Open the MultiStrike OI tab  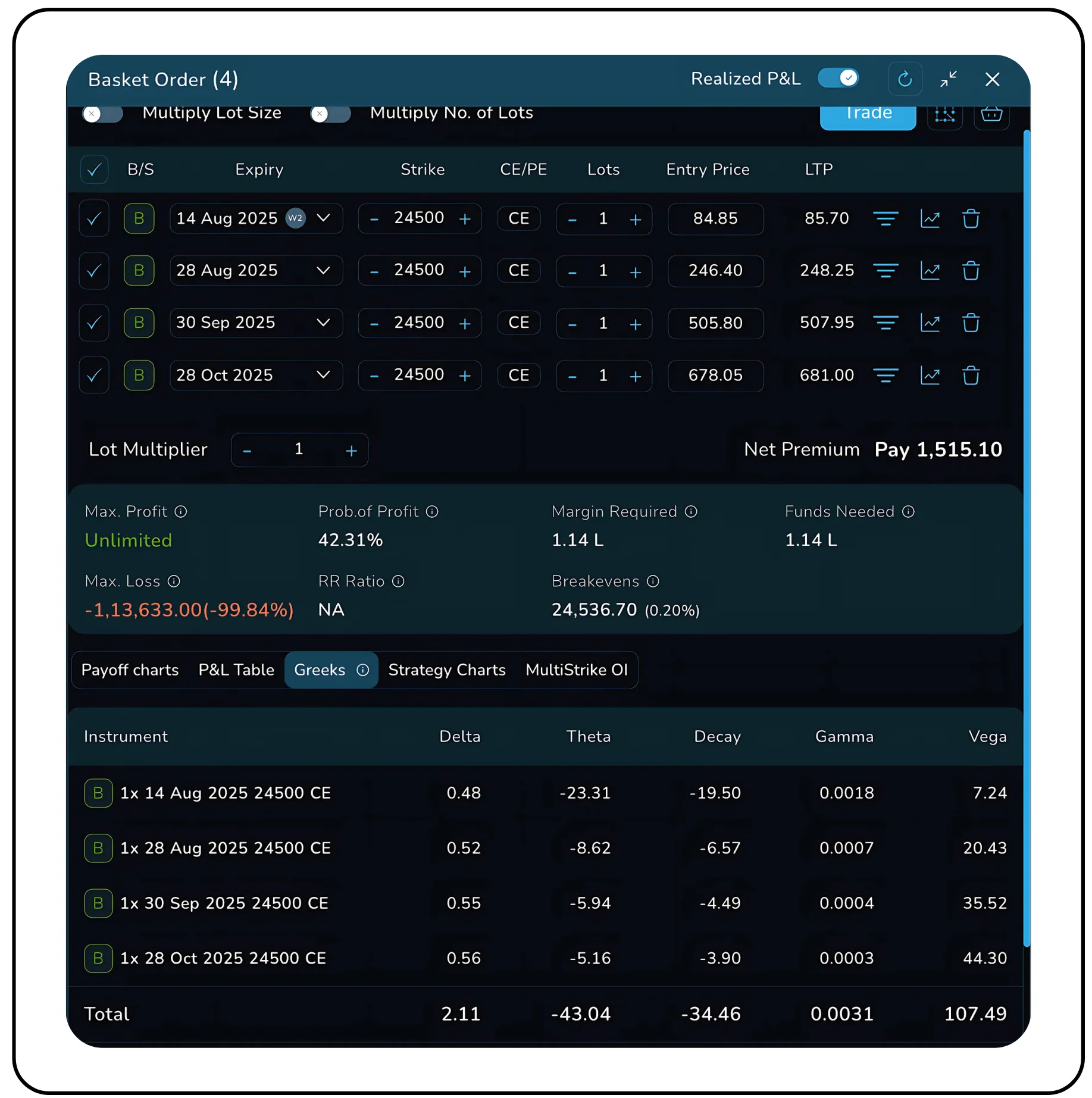(577, 670)
